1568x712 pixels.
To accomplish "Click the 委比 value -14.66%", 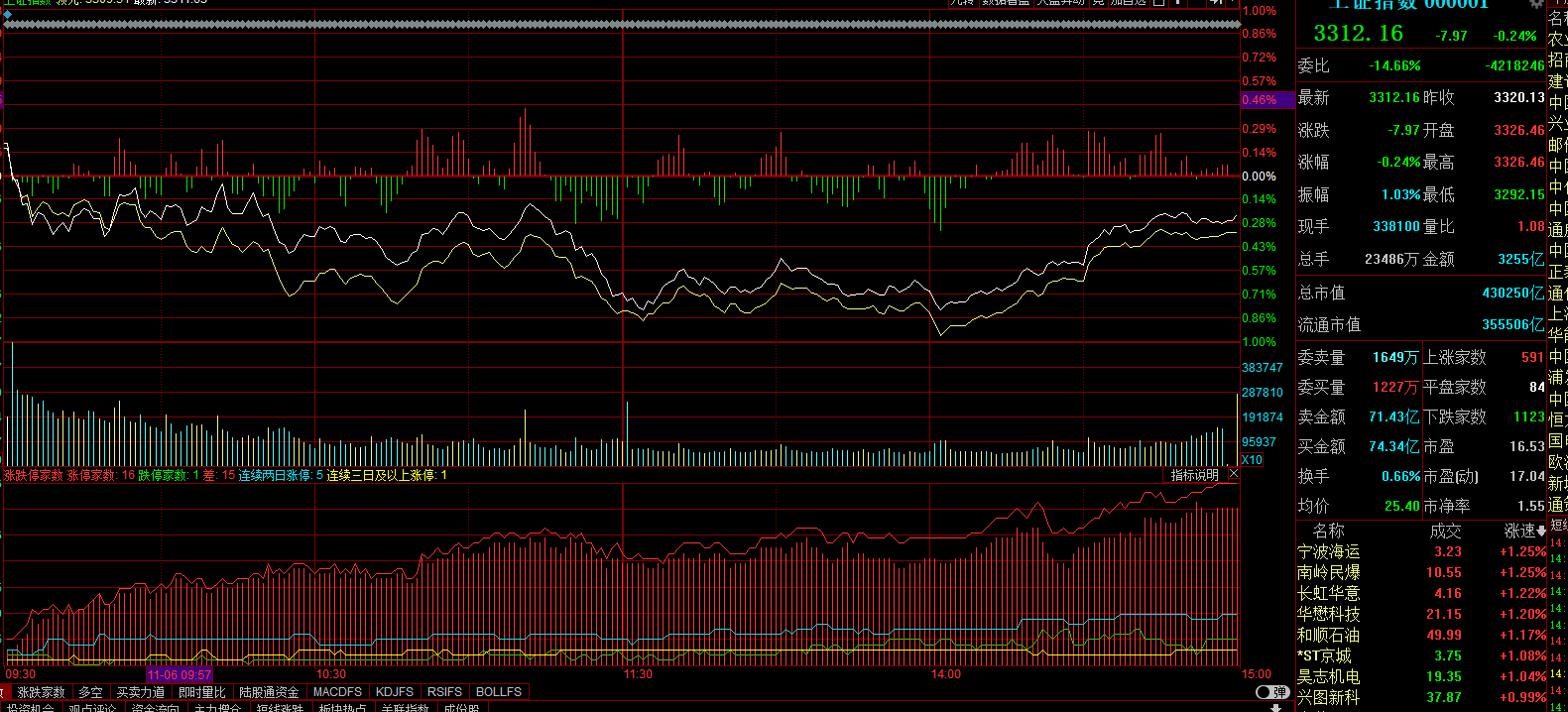I will coord(1394,65).
